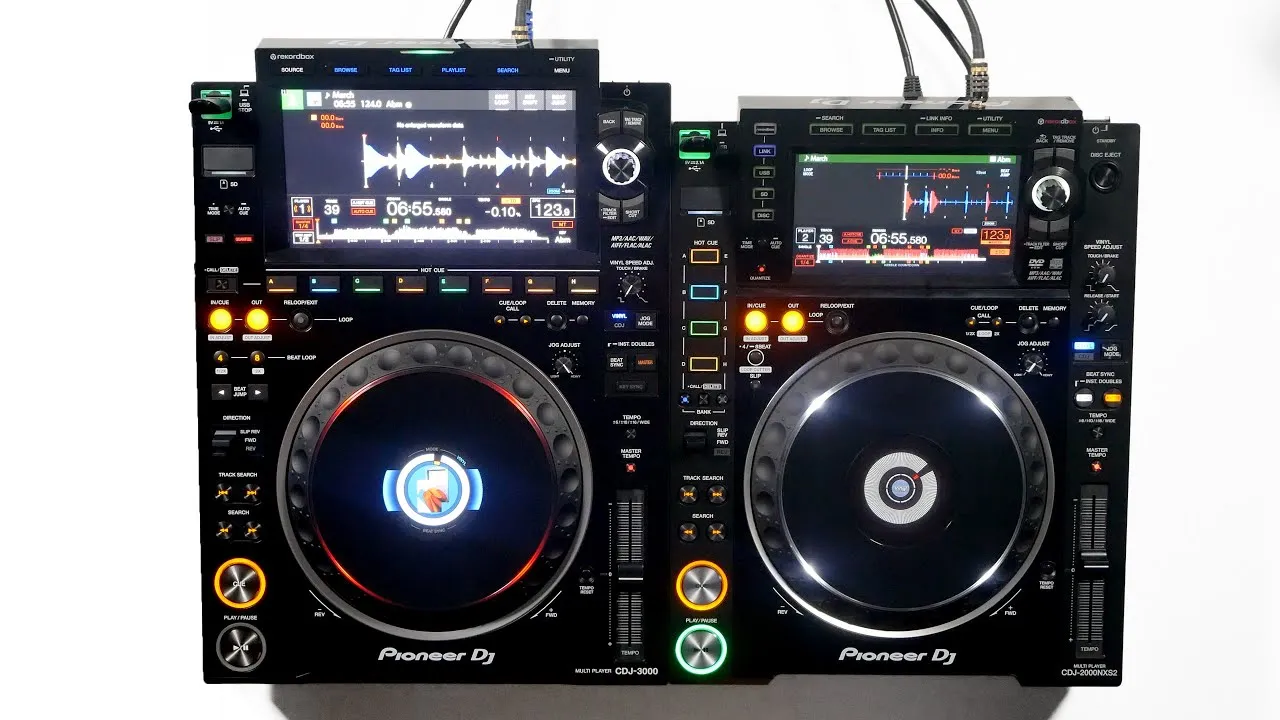1280x720 pixels.
Task: Hit RELOOP/EXIT on the CDJ-3000
Action: click(300, 322)
